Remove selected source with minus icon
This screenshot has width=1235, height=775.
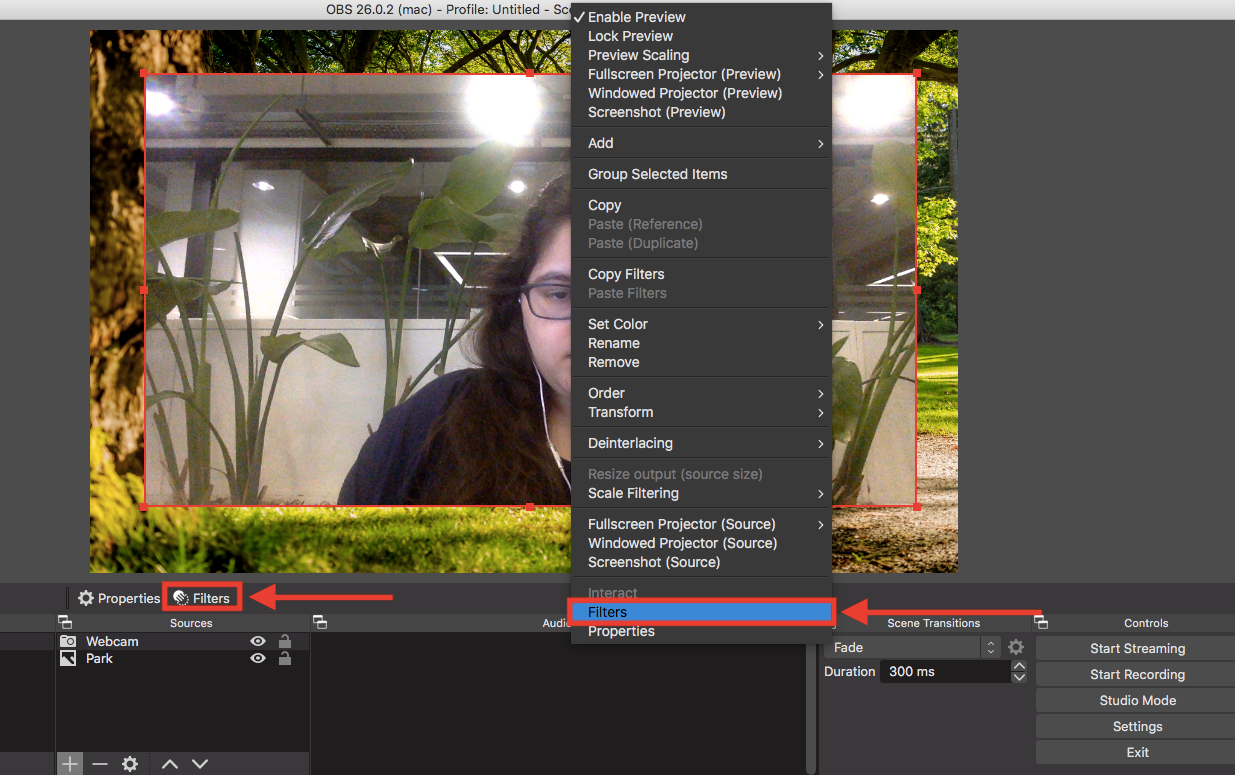(x=99, y=764)
